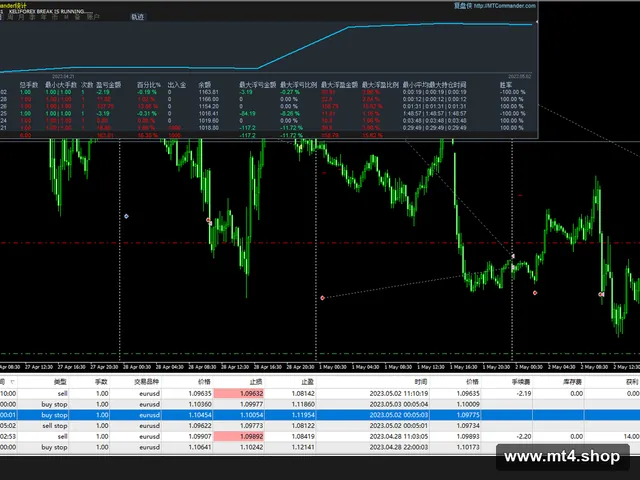The image size is (640, 480).
Task: Toggle sort arrow in first trade-table column
Action: tap(12, 382)
